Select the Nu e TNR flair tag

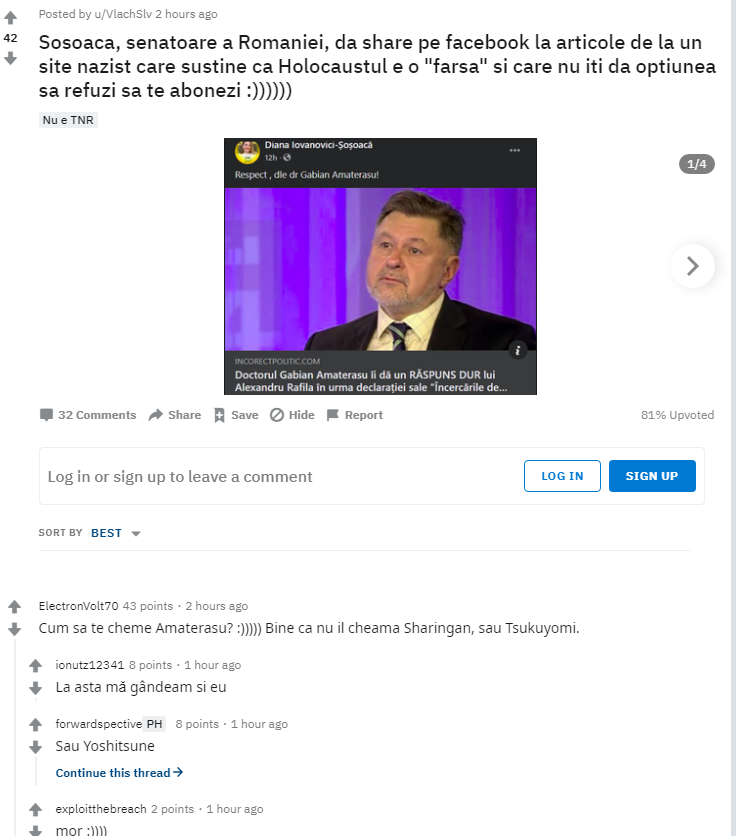(x=68, y=120)
